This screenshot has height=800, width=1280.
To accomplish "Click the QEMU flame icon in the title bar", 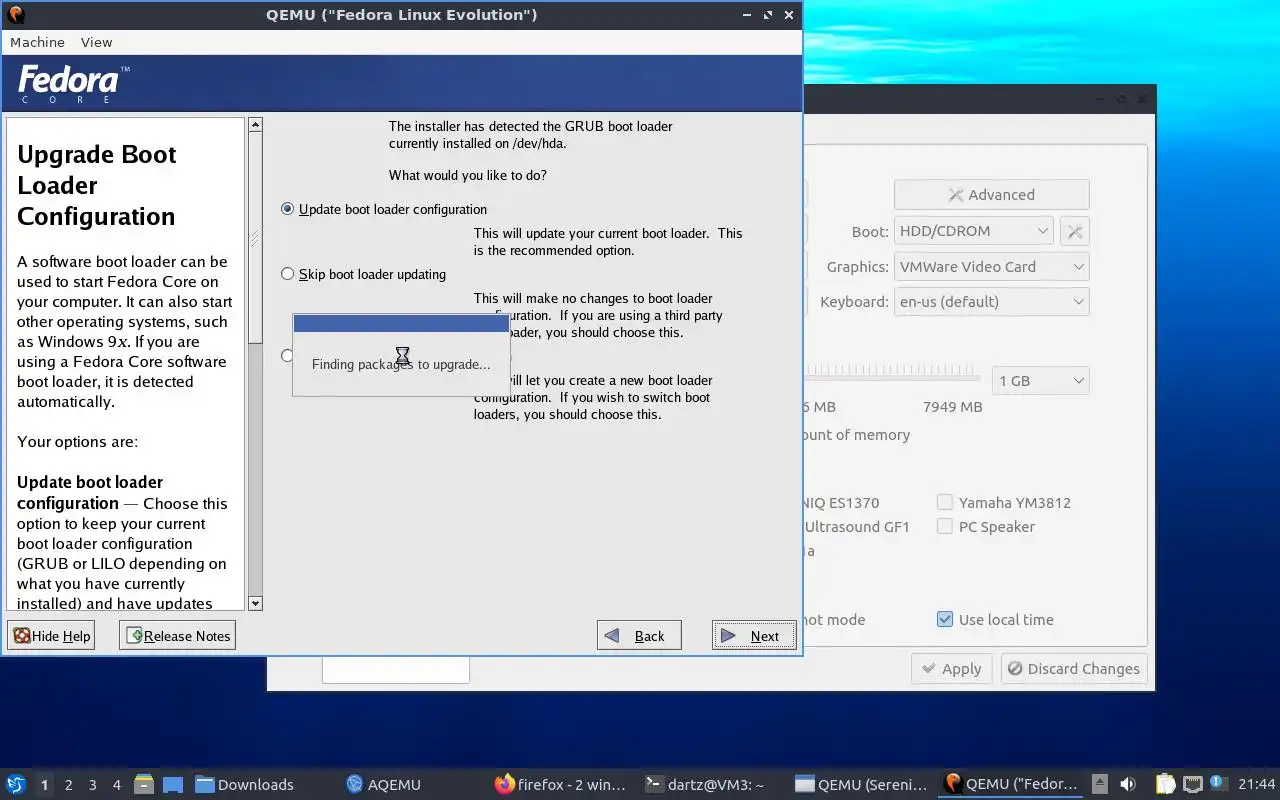I will [x=14, y=14].
